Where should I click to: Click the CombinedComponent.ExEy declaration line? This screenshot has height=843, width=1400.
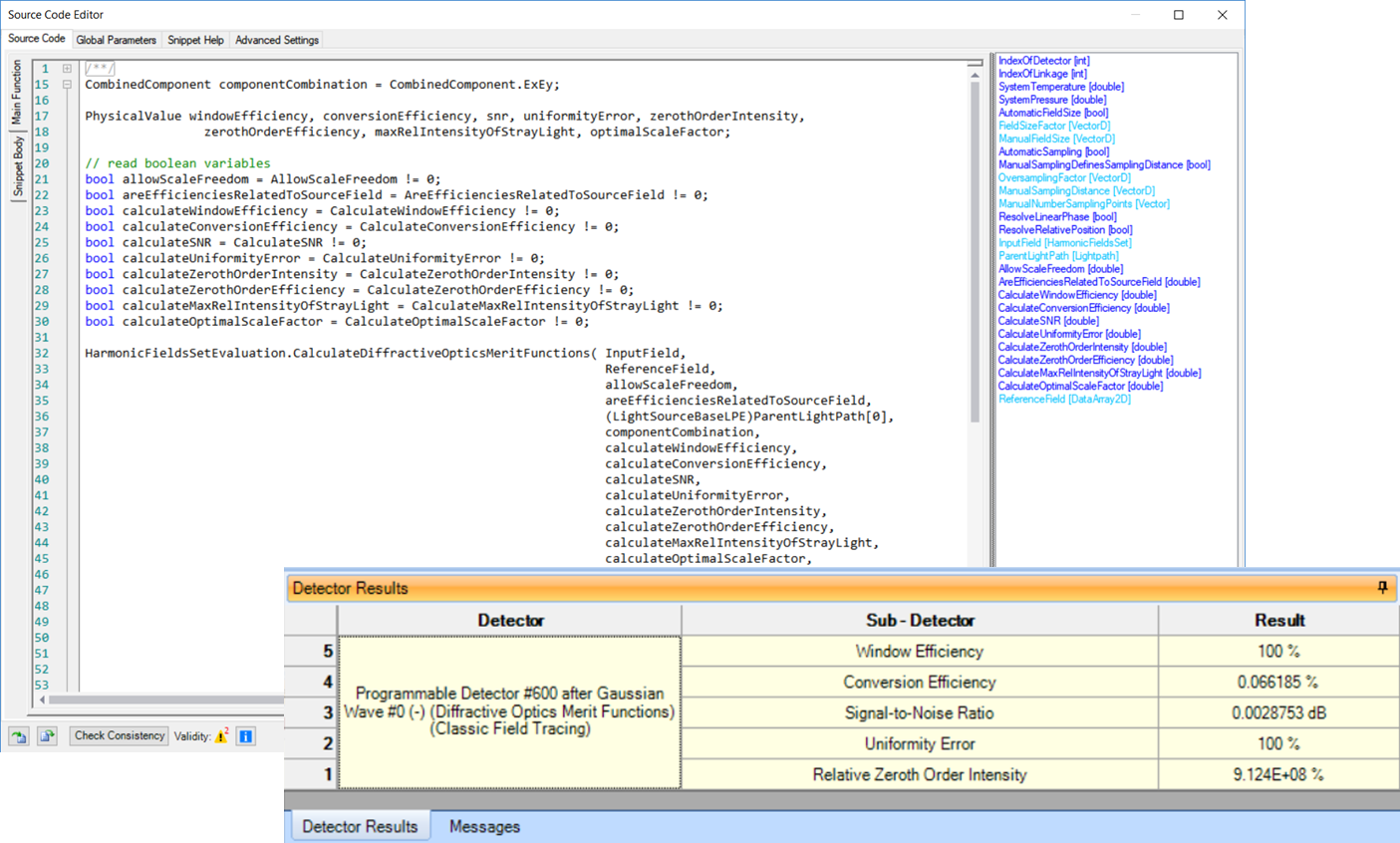pos(322,85)
